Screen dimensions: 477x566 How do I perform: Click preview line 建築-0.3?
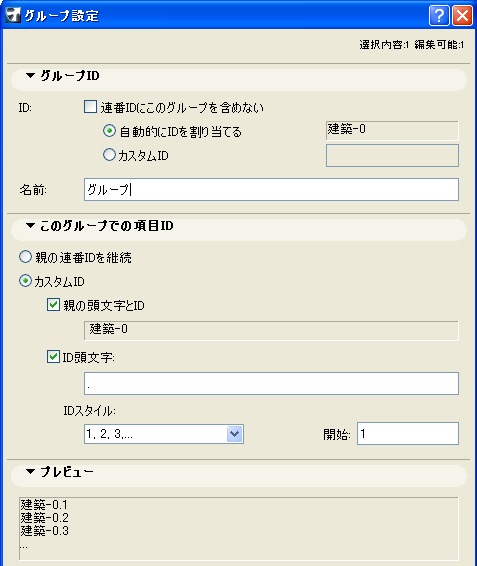(x=44, y=531)
